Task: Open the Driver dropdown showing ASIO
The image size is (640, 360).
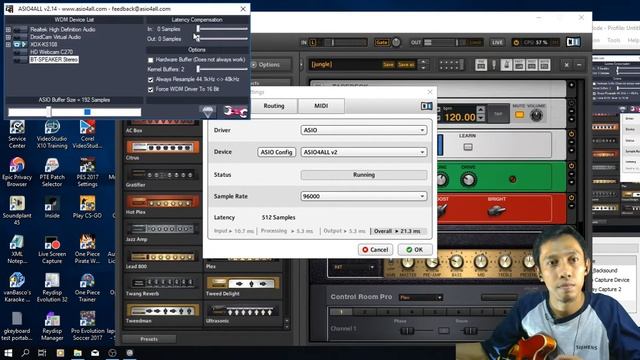Action: [364, 130]
